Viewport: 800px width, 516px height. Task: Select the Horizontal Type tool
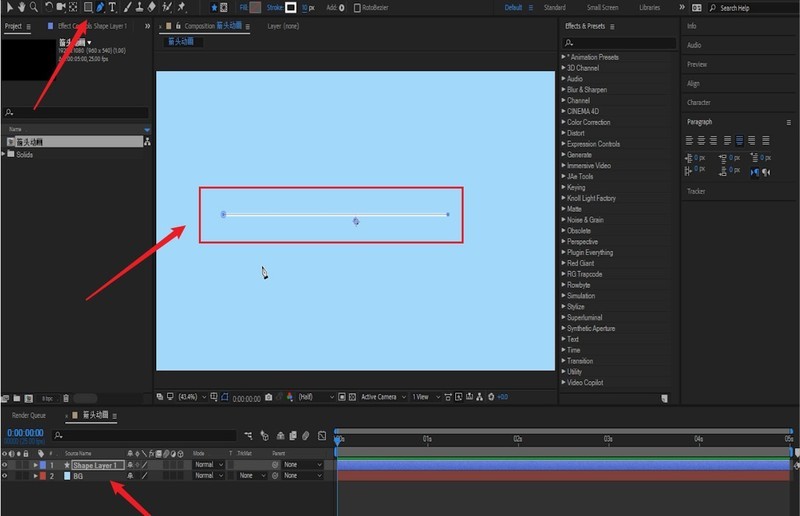(112, 7)
